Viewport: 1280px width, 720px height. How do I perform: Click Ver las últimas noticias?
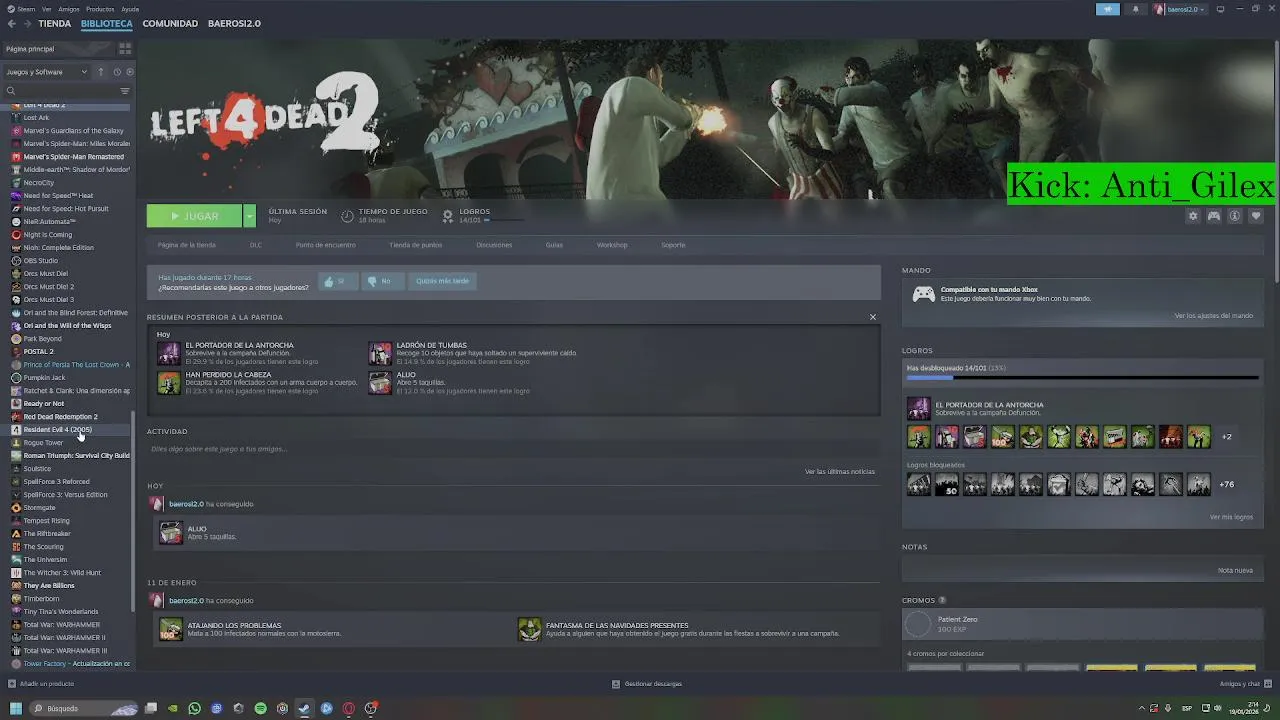tap(840, 471)
